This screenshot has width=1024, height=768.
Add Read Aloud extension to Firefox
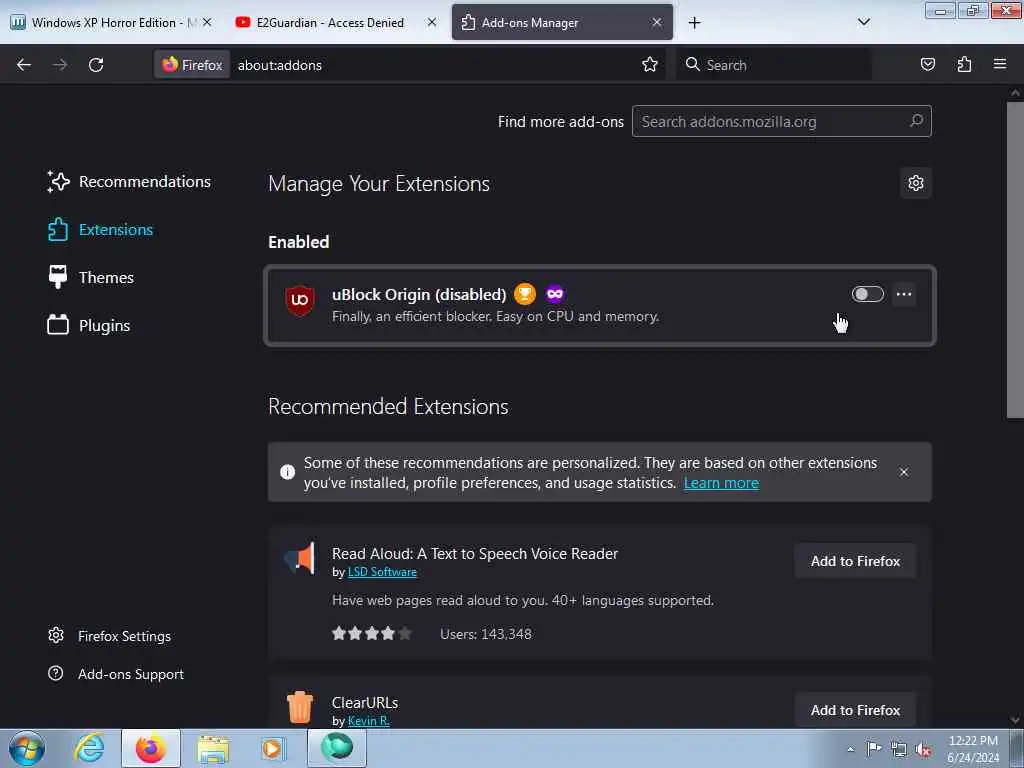[x=855, y=561]
